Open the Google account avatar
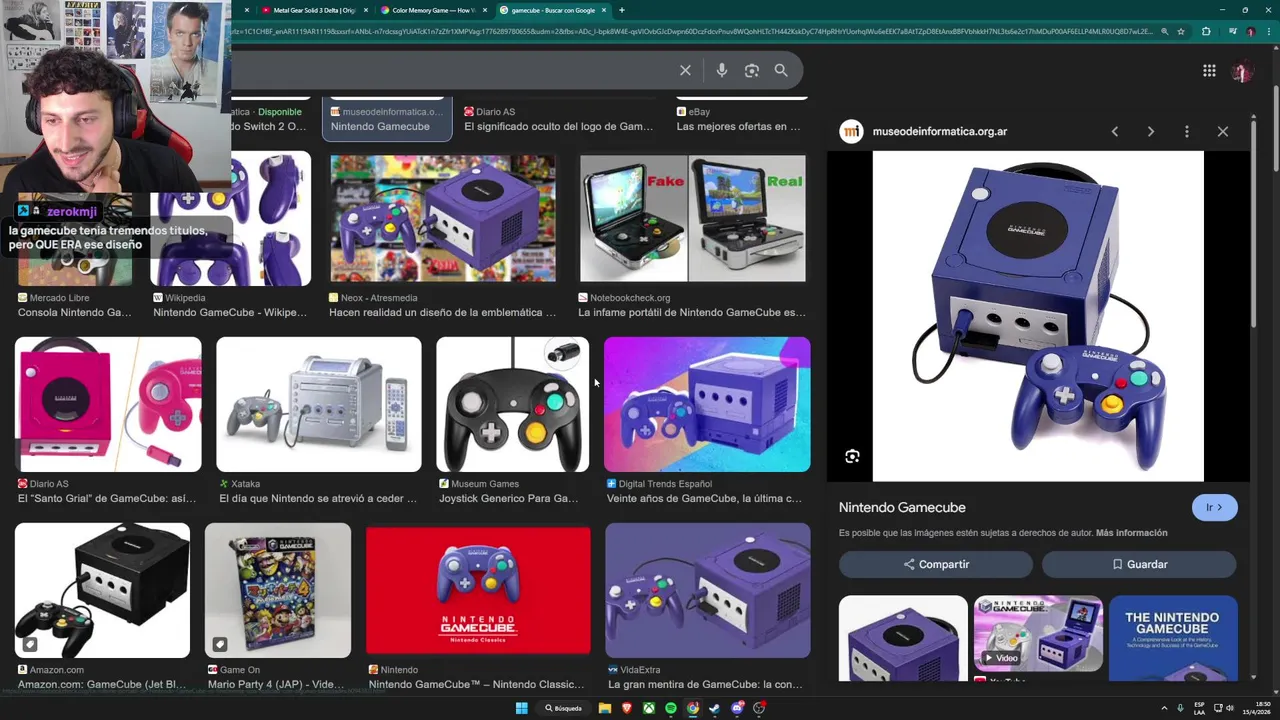Image resolution: width=1280 pixels, height=720 pixels. pyautogui.click(x=1242, y=71)
